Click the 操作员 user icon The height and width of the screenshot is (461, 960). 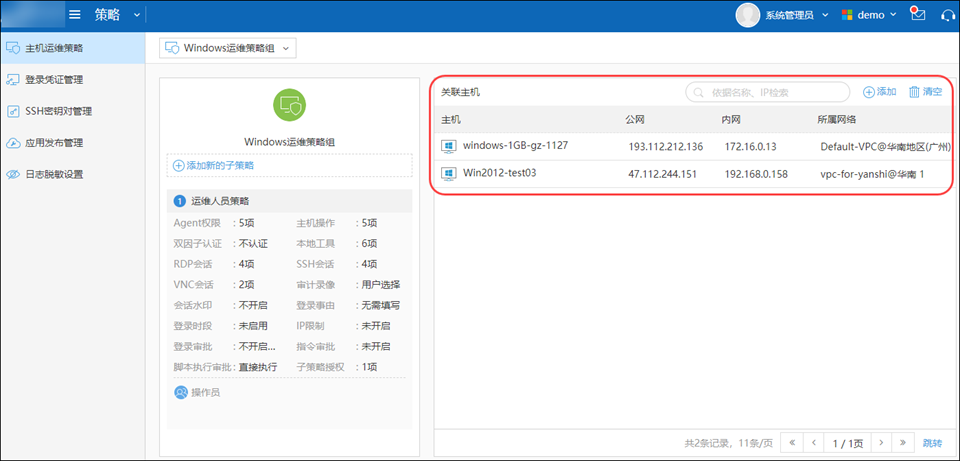(180, 392)
